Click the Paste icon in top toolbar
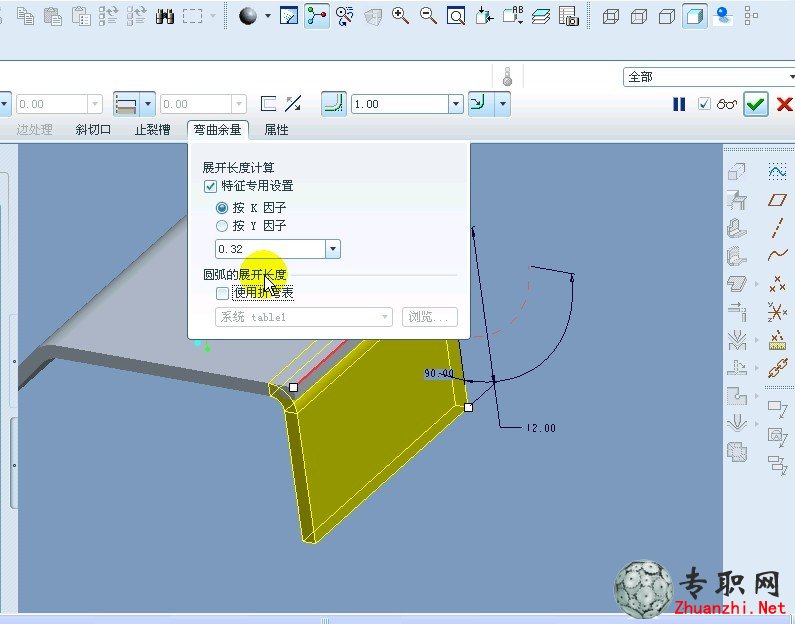Viewport: 795px width, 624px height. [53, 16]
